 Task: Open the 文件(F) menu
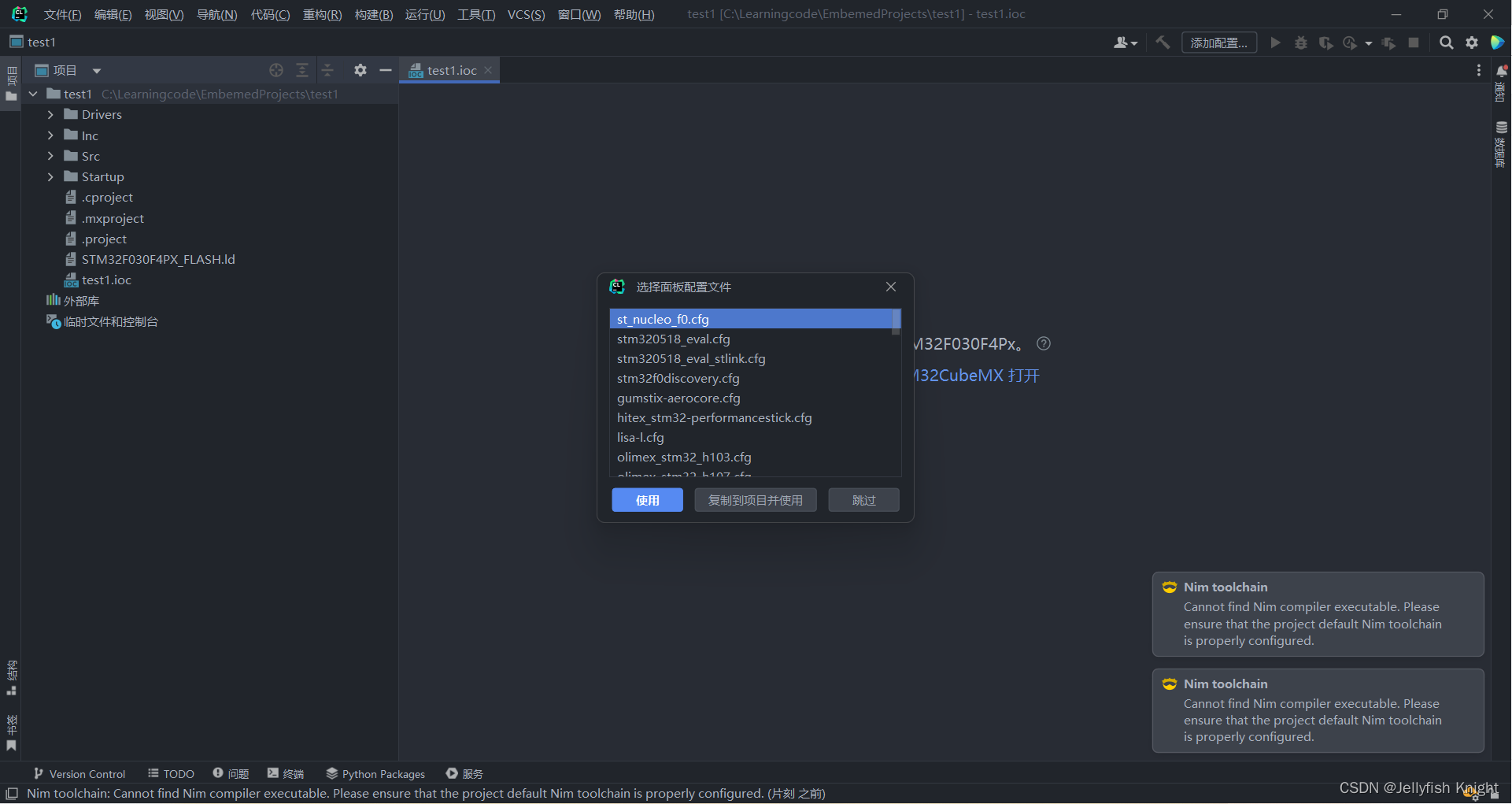point(61,13)
